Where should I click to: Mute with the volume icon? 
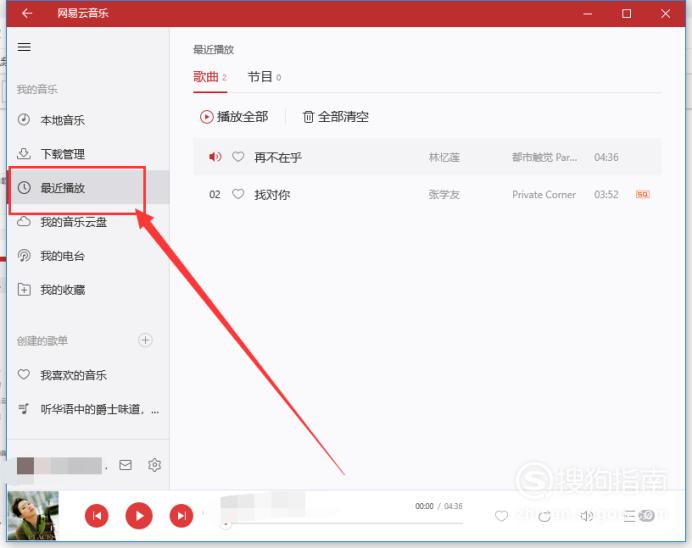click(x=587, y=516)
